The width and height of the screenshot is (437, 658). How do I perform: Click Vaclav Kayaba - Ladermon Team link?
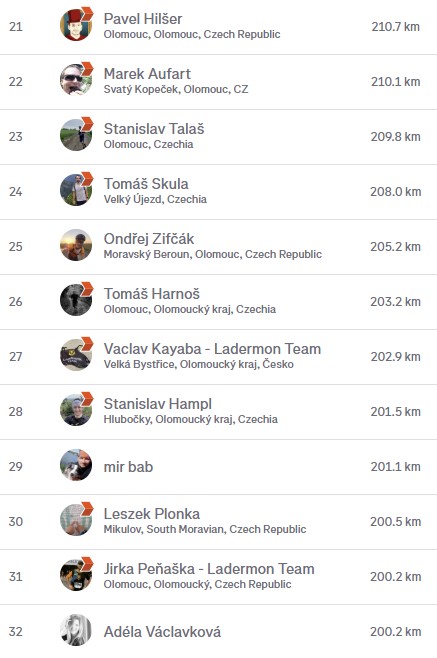(212, 349)
